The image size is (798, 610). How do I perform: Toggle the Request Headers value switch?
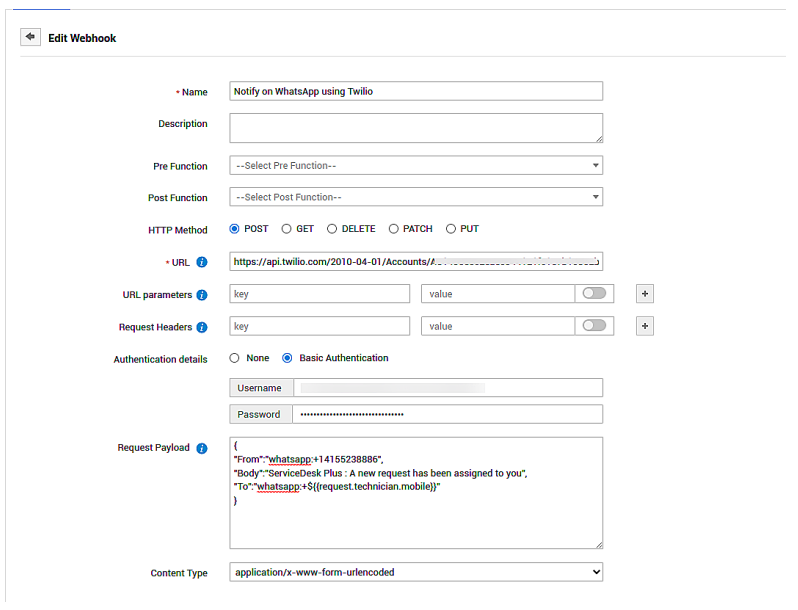(594, 326)
